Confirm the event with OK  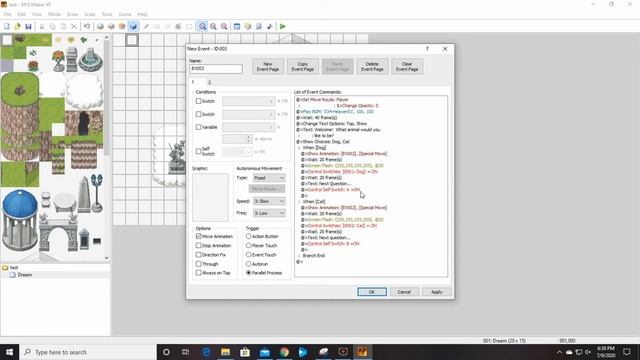tap(372, 292)
